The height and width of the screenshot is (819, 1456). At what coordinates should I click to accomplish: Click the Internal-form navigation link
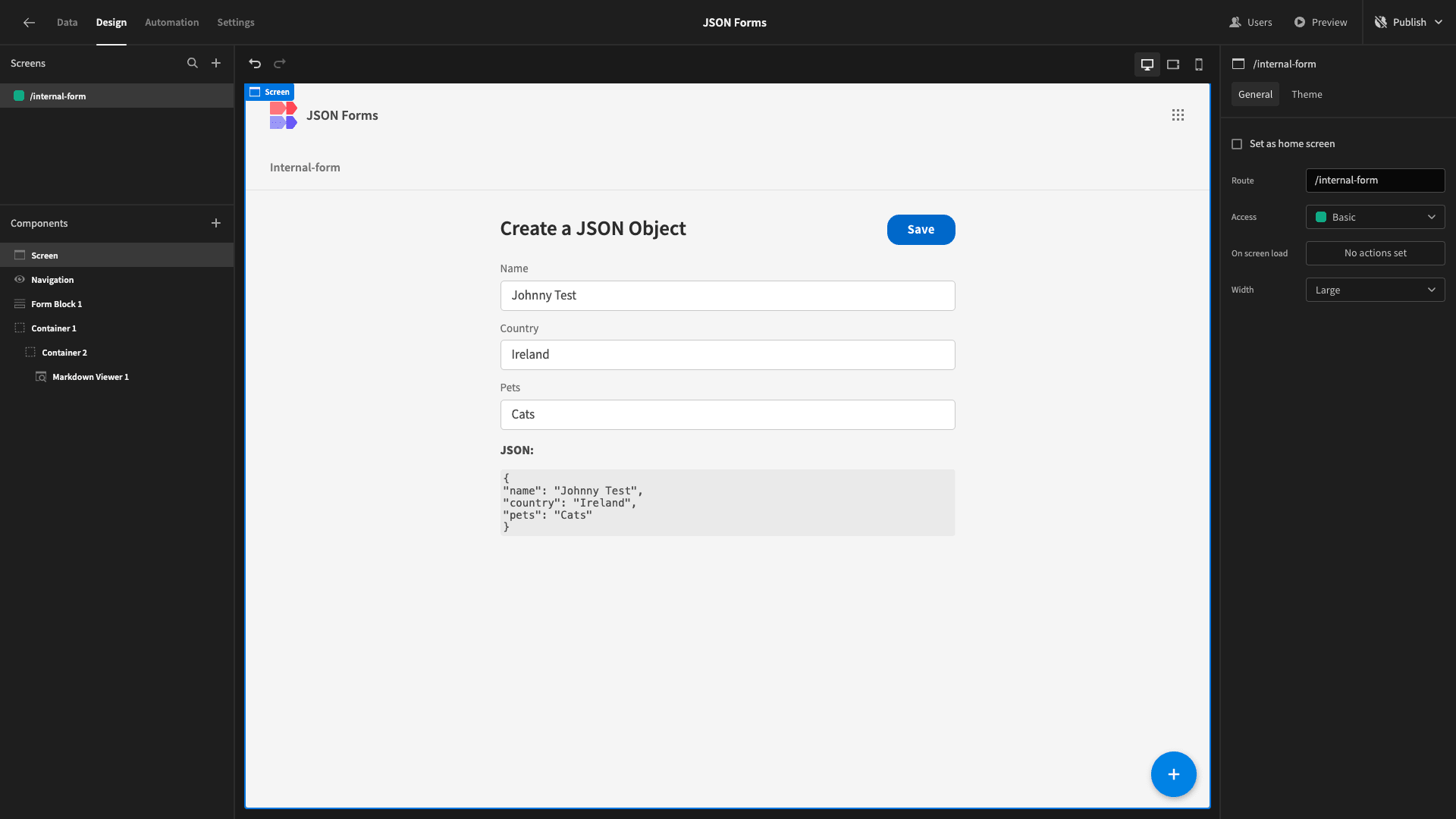coord(305,168)
